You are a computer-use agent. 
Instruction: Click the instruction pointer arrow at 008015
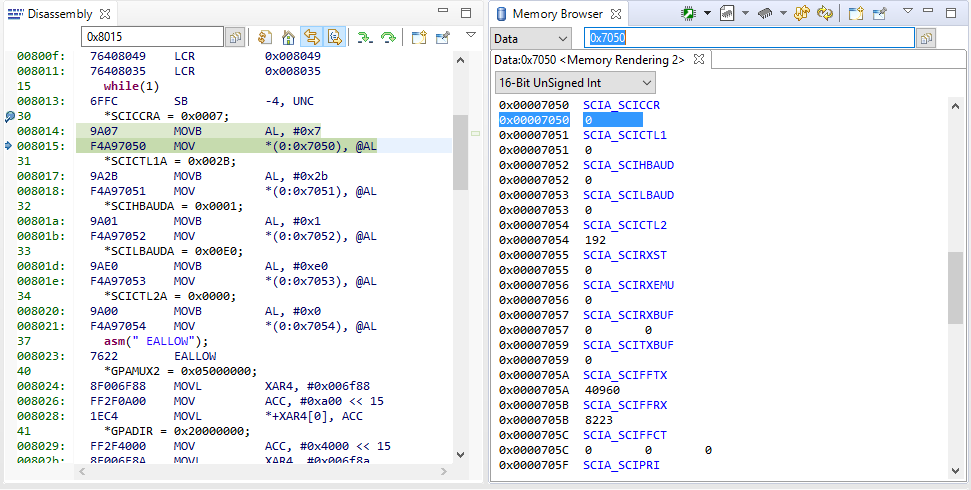click(8, 146)
